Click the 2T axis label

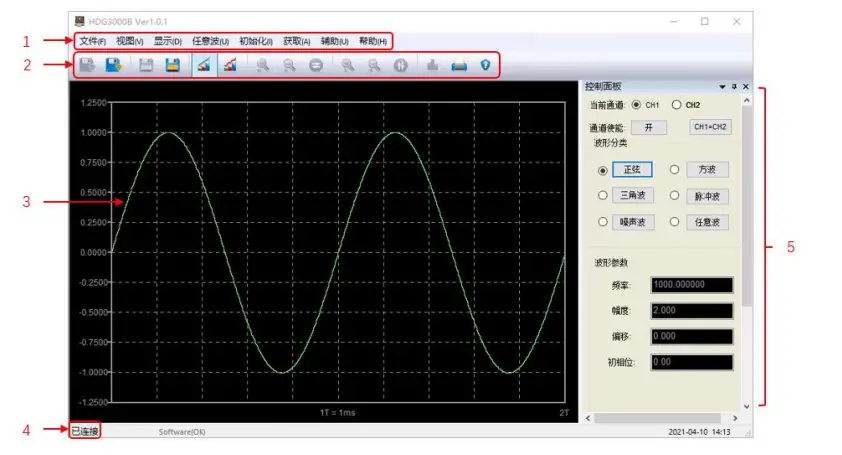(x=564, y=413)
